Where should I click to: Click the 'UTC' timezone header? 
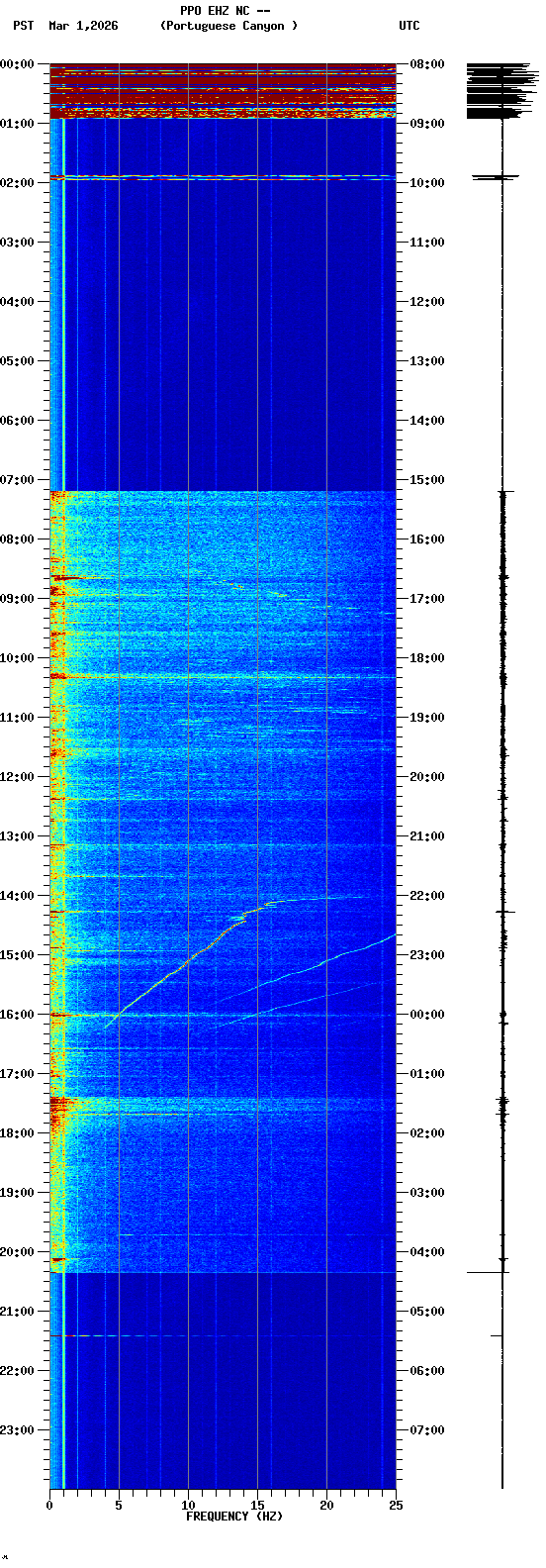(x=409, y=26)
